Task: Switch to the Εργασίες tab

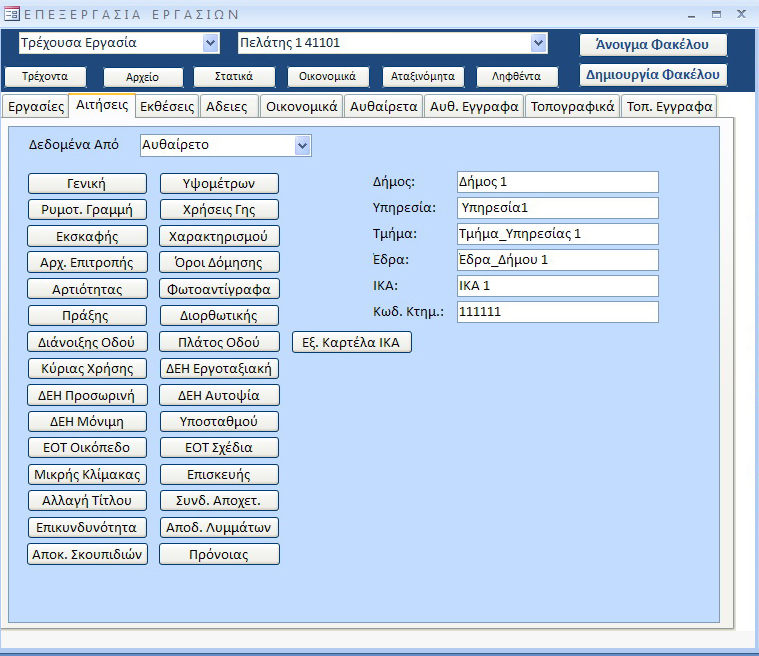Action: point(35,107)
